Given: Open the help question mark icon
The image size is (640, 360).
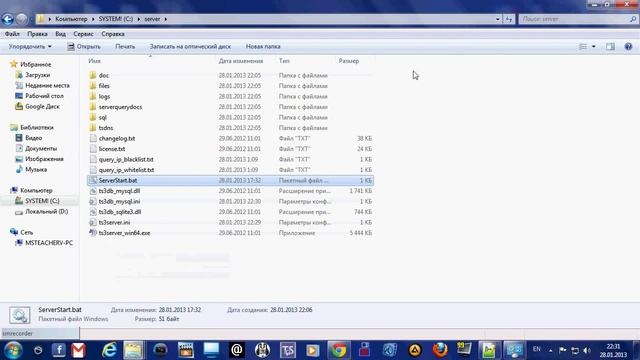Looking at the screenshot, I should pos(628,47).
